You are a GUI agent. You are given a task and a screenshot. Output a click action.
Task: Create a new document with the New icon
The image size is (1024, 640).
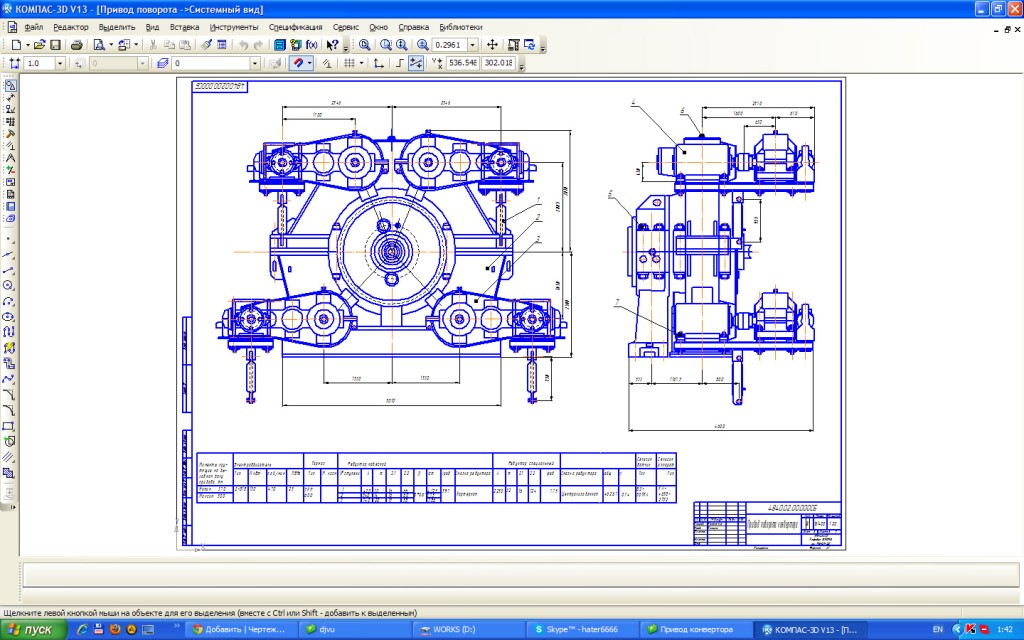point(16,45)
